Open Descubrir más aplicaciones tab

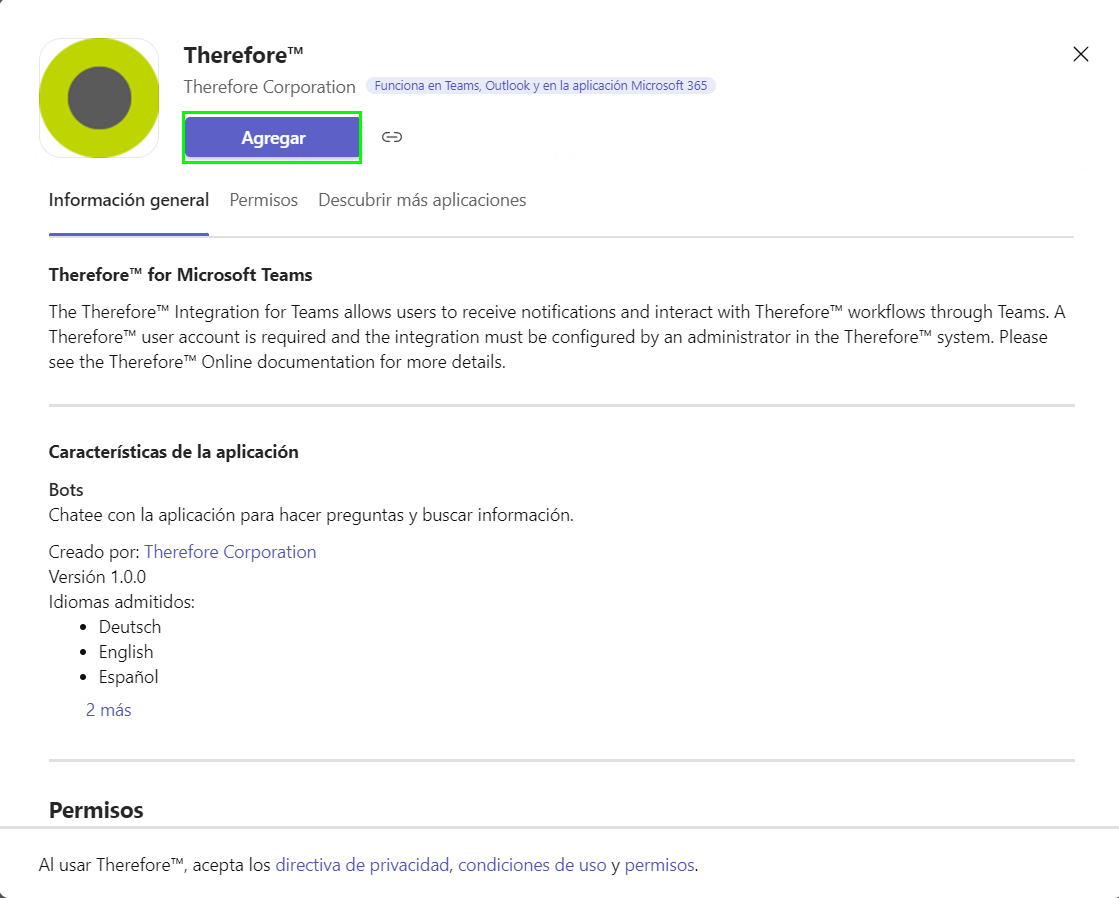422,200
